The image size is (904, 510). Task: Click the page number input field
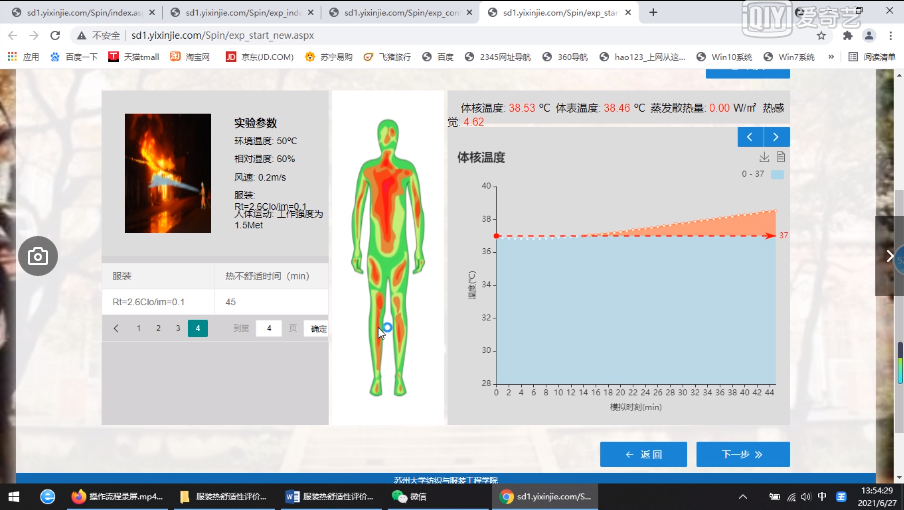268,328
